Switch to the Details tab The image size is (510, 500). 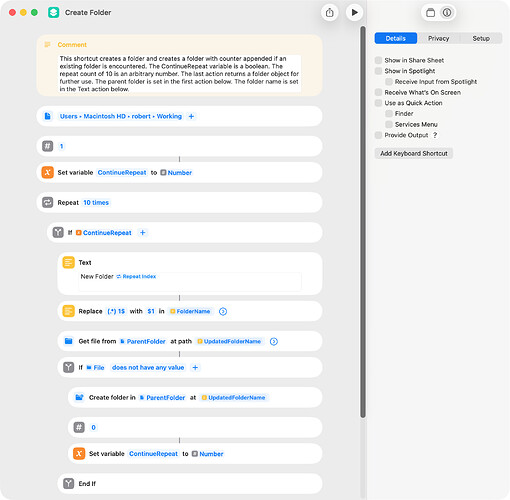tap(396, 38)
